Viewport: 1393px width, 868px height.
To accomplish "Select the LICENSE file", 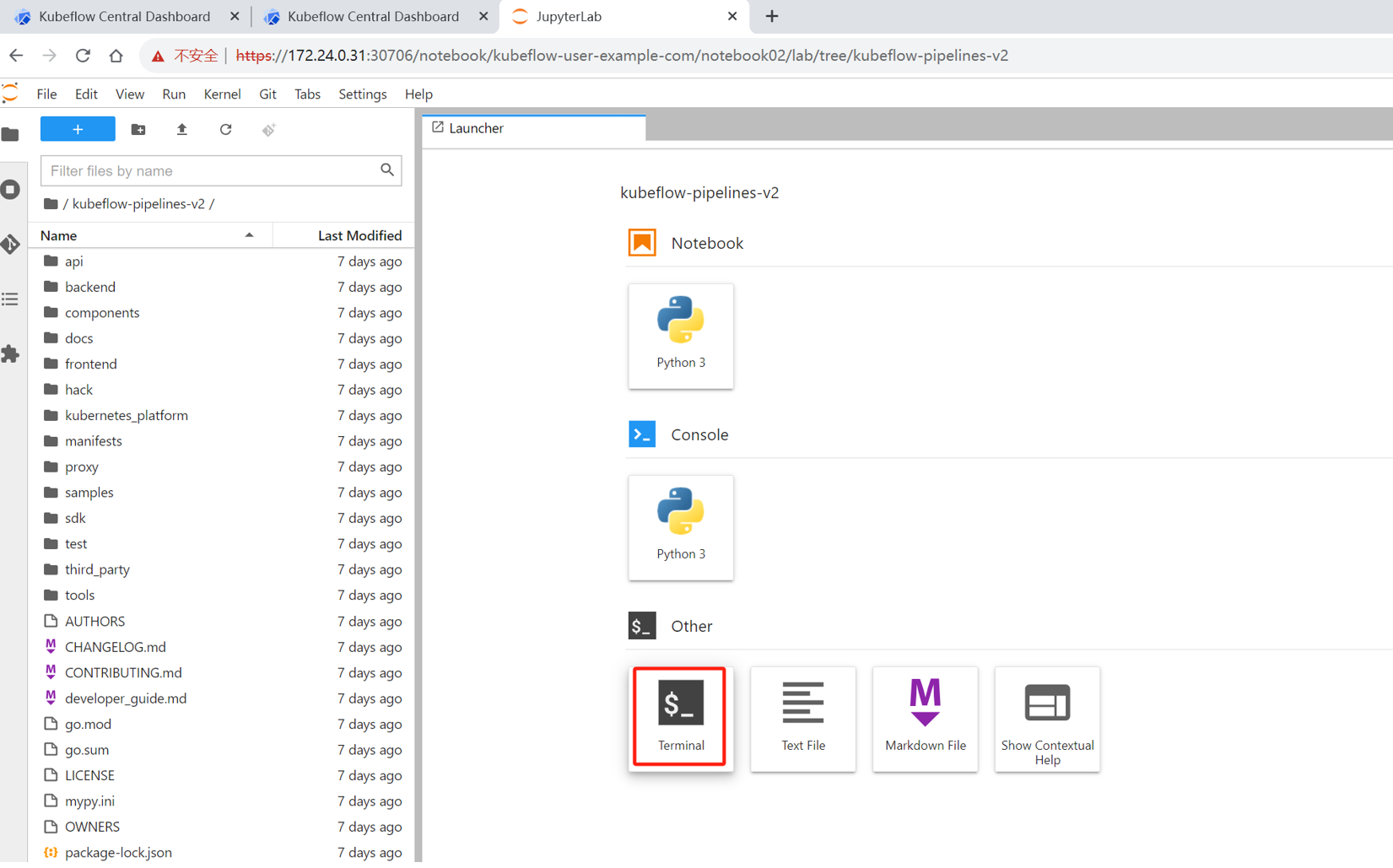I will coord(221,775).
